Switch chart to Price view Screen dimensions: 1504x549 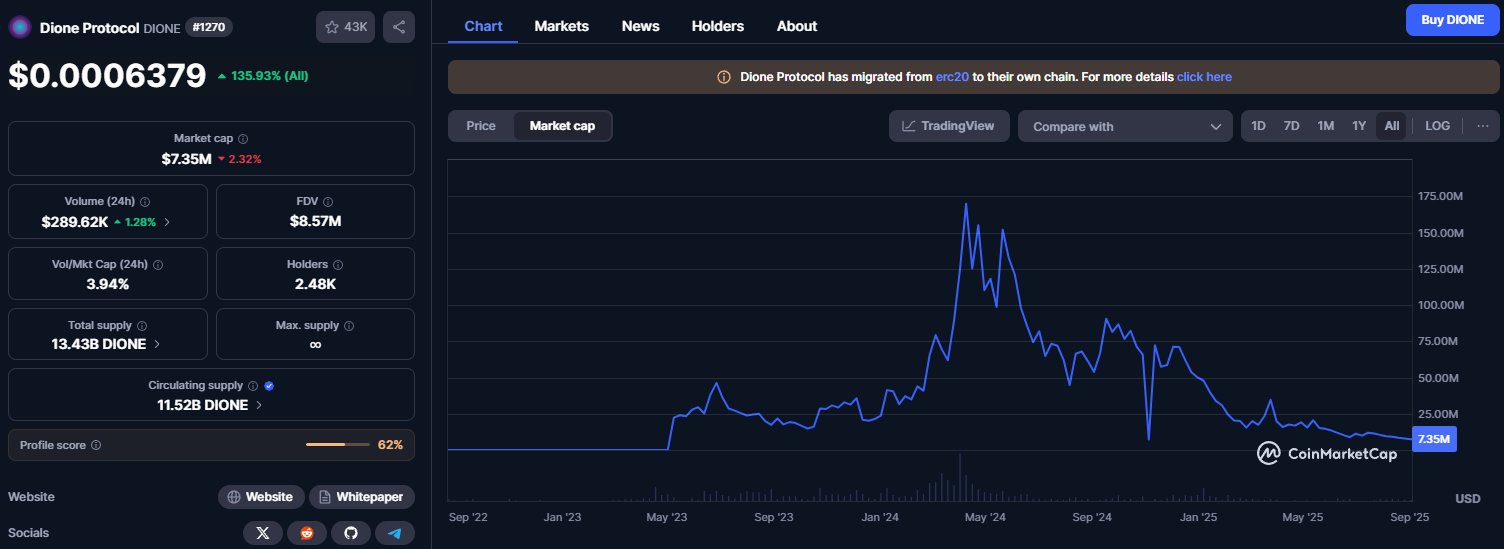tap(481, 126)
